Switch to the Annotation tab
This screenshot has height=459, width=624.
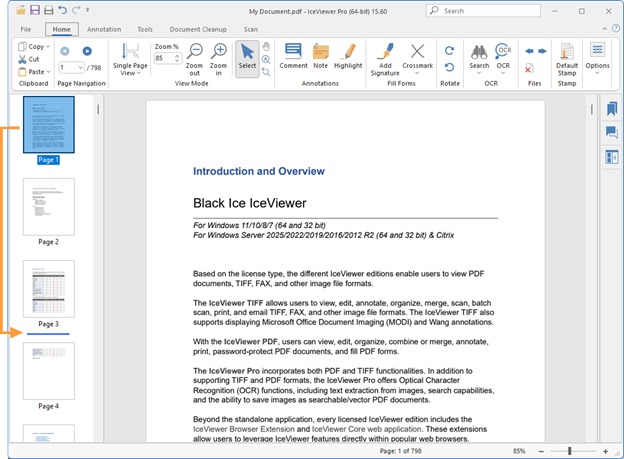(104, 30)
